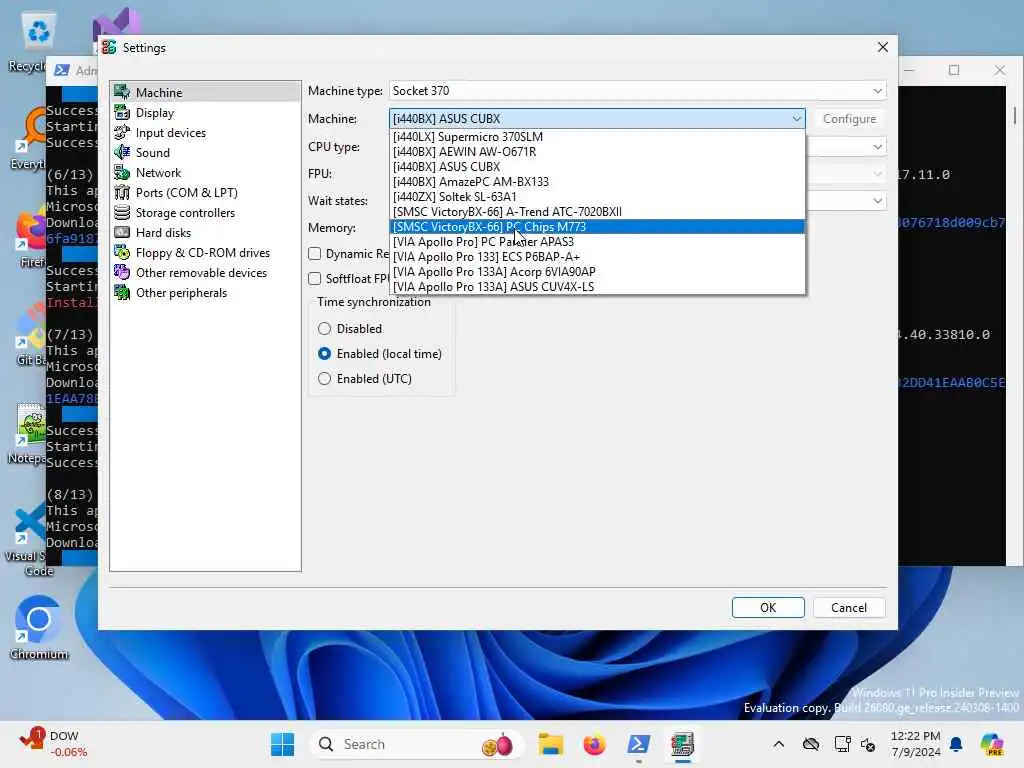This screenshot has width=1024, height=768.
Task: Open Windows Start menu
Action: click(283, 744)
